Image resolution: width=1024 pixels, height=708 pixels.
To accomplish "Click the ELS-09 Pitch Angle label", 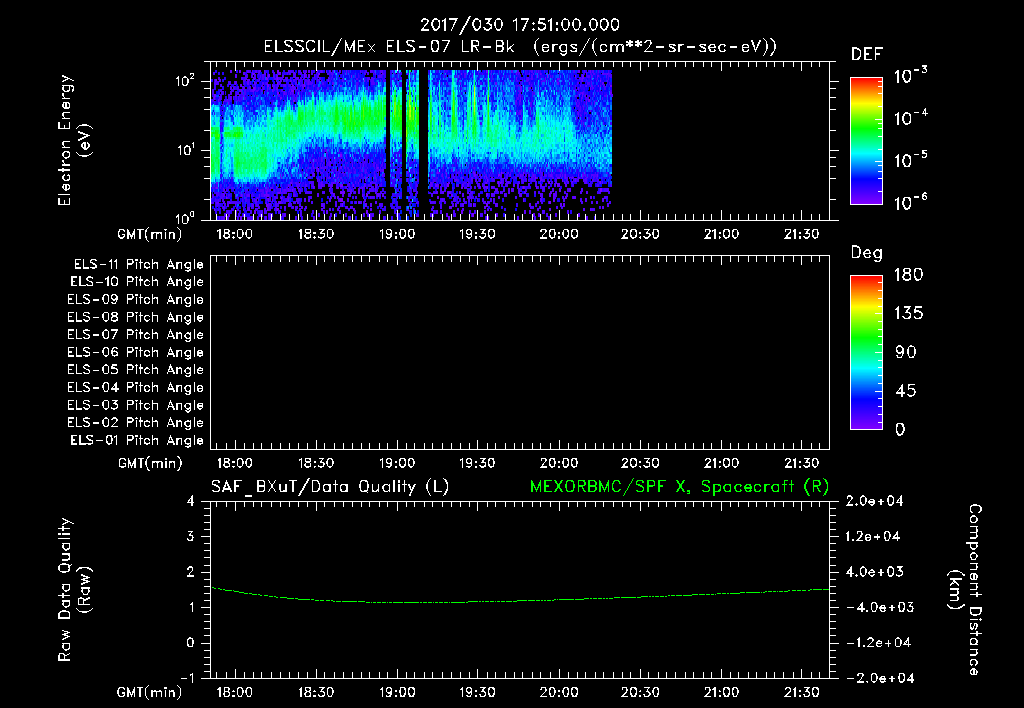I will pyautogui.click(x=136, y=300).
